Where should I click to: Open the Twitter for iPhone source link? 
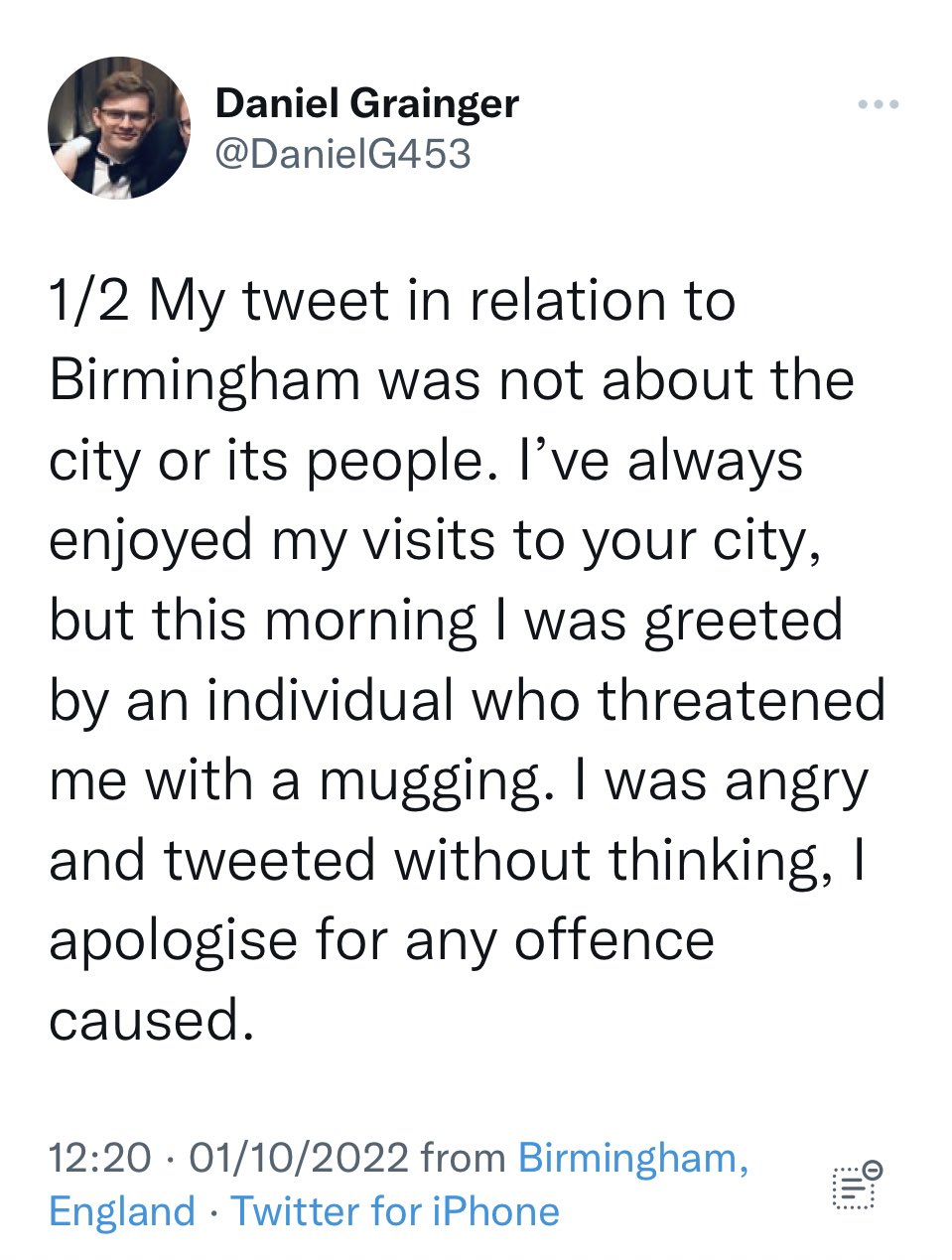coord(395,1211)
